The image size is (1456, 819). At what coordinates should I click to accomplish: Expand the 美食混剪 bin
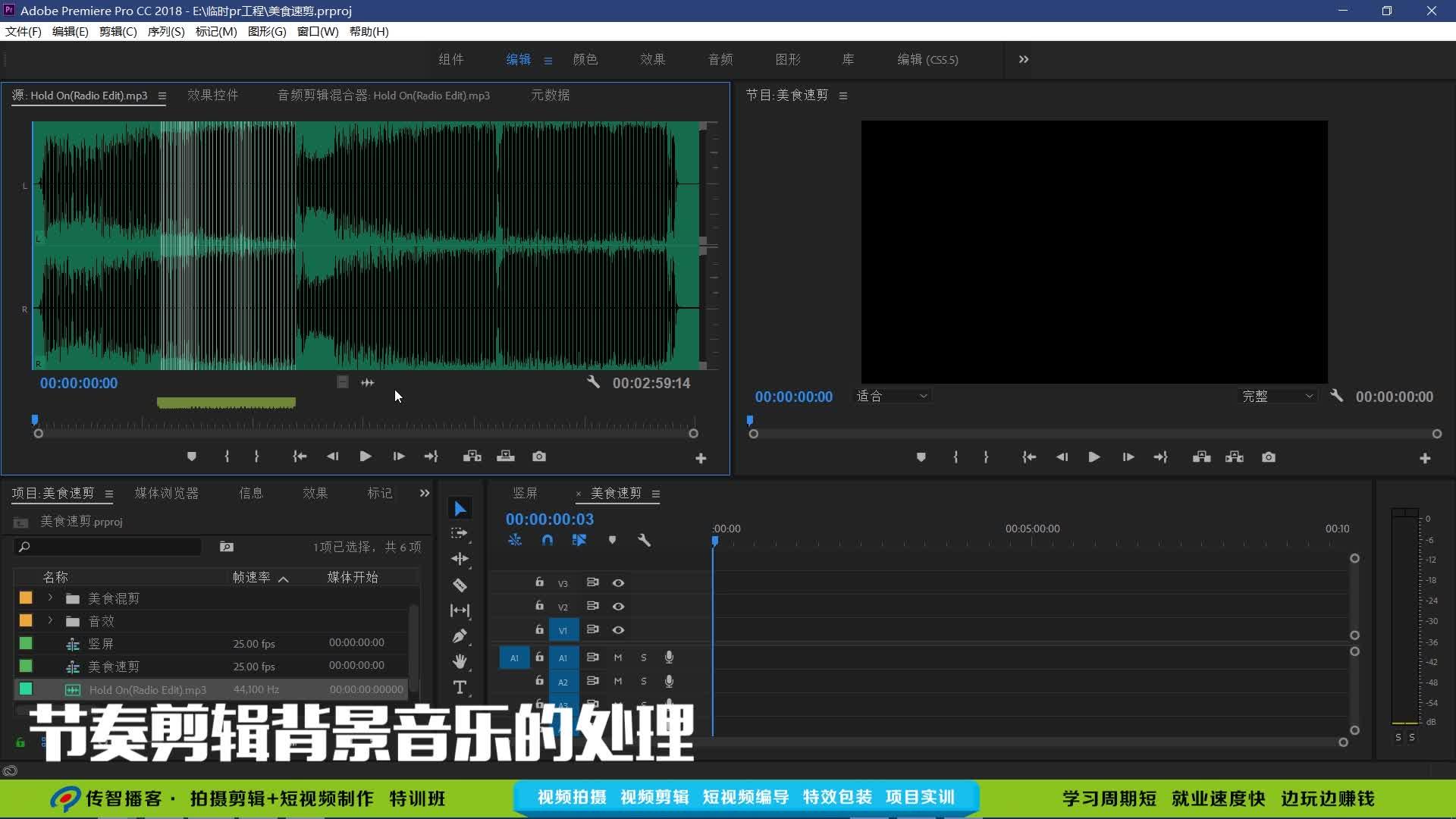51,598
